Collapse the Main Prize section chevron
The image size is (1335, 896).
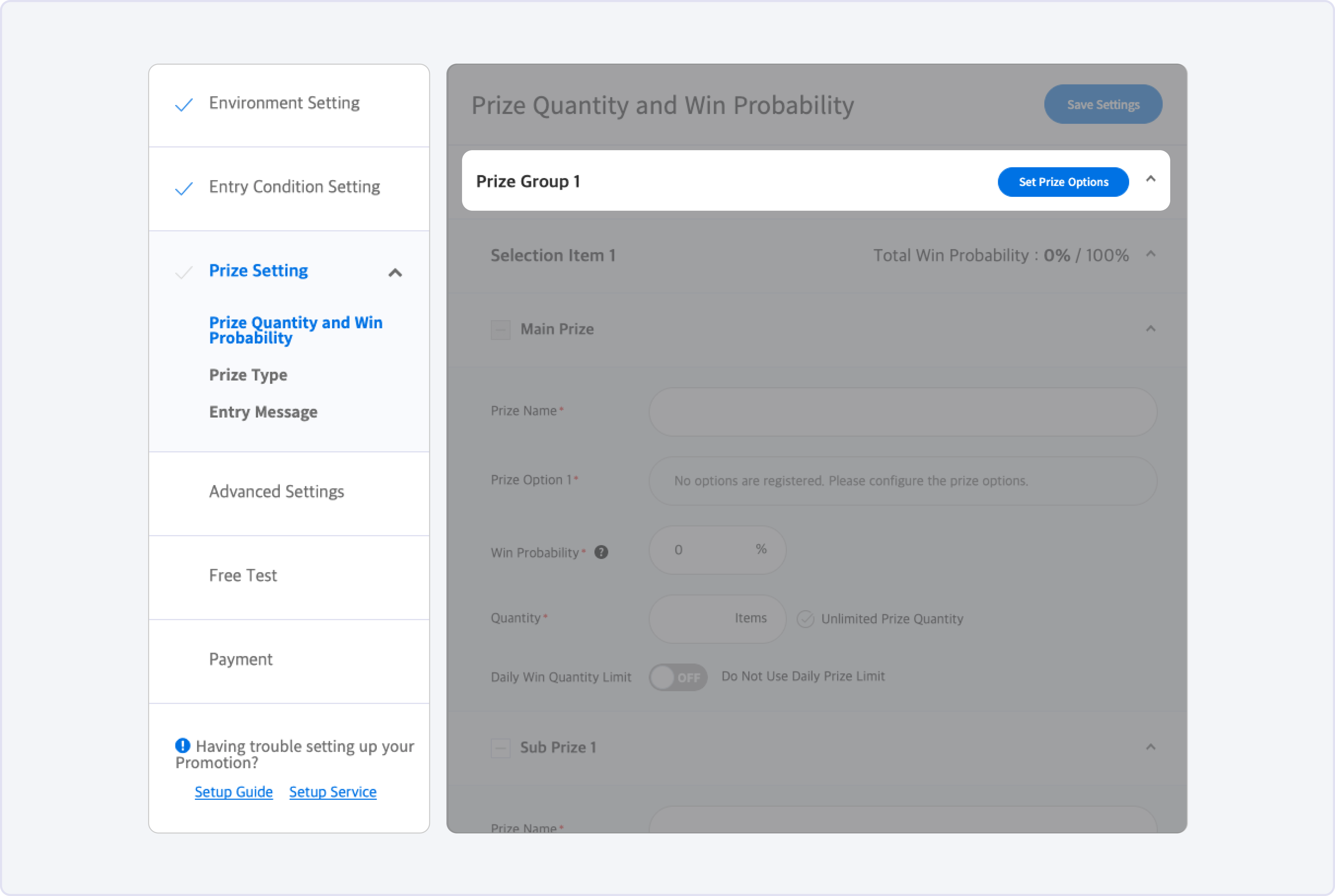[x=1150, y=329]
